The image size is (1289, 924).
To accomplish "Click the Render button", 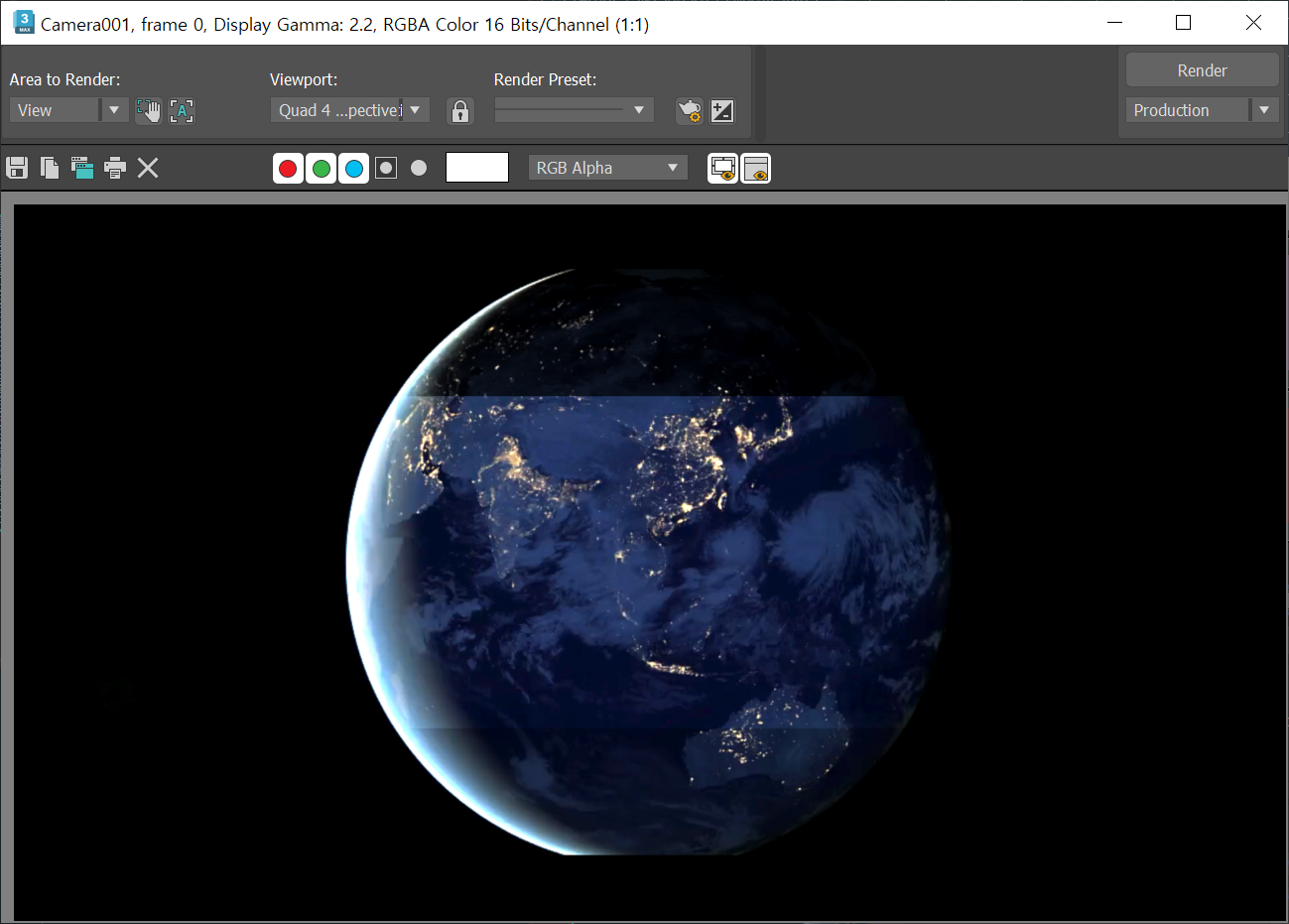I will (x=1202, y=70).
